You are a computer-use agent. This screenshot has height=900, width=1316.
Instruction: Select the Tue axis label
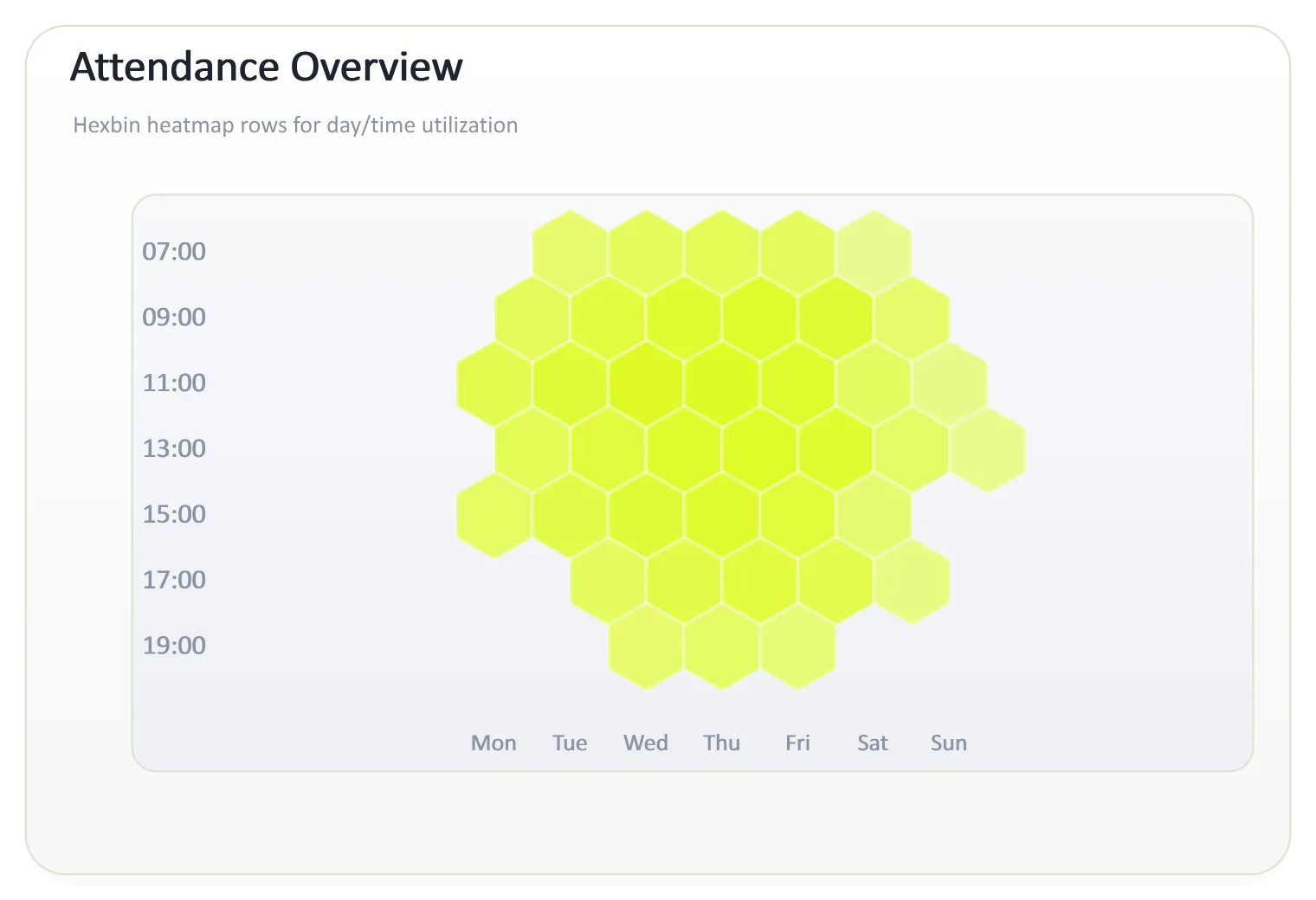pyautogui.click(x=570, y=743)
